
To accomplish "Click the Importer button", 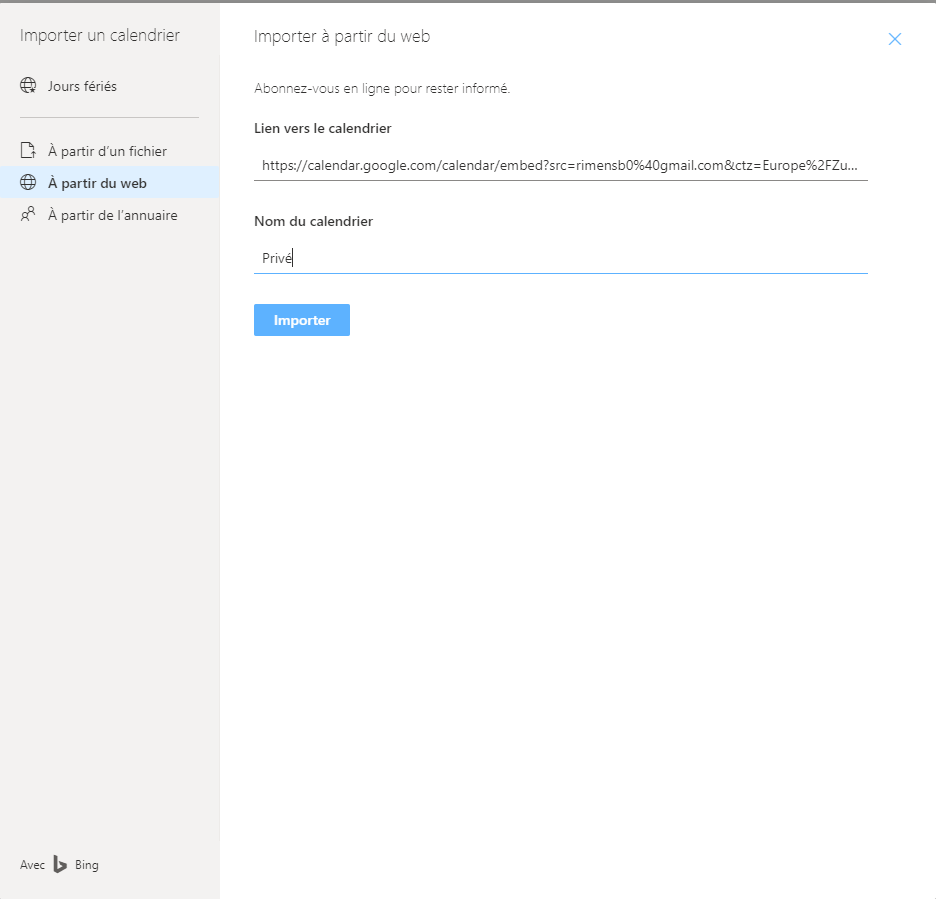I will pyautogui.click(x=301, y=319).
